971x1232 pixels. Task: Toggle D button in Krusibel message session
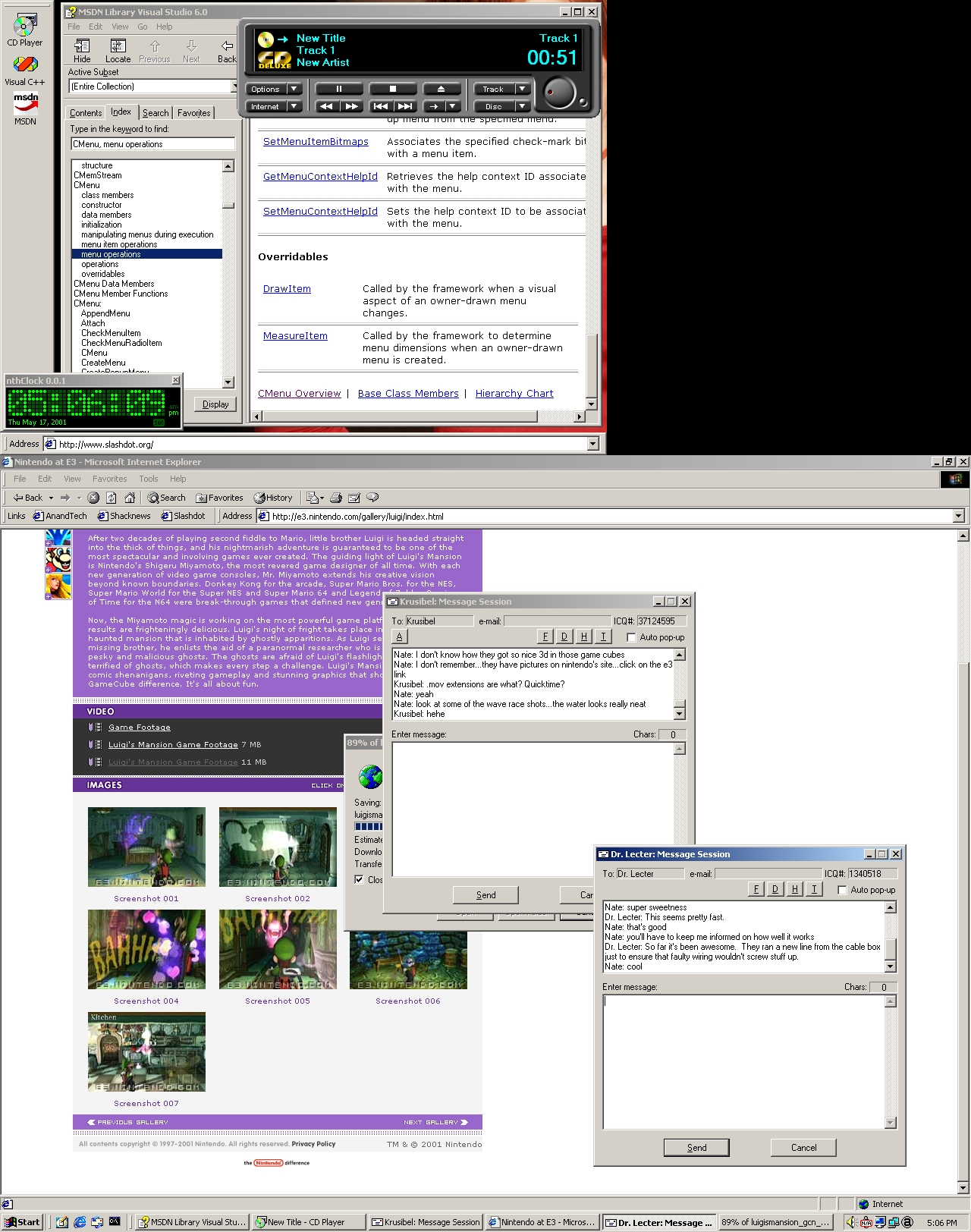(564, 636)
